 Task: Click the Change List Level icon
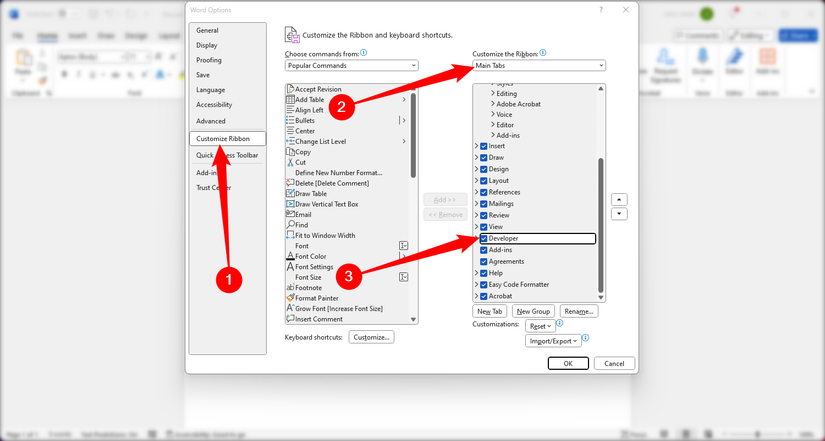coord(290,142)
